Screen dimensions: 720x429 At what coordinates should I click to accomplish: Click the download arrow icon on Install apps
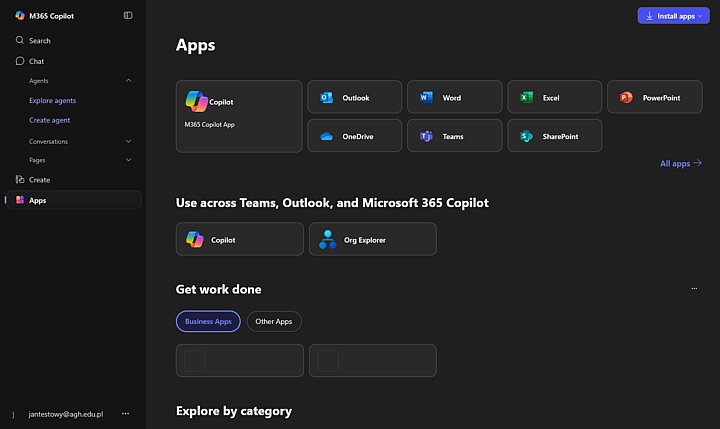[649, 16]
